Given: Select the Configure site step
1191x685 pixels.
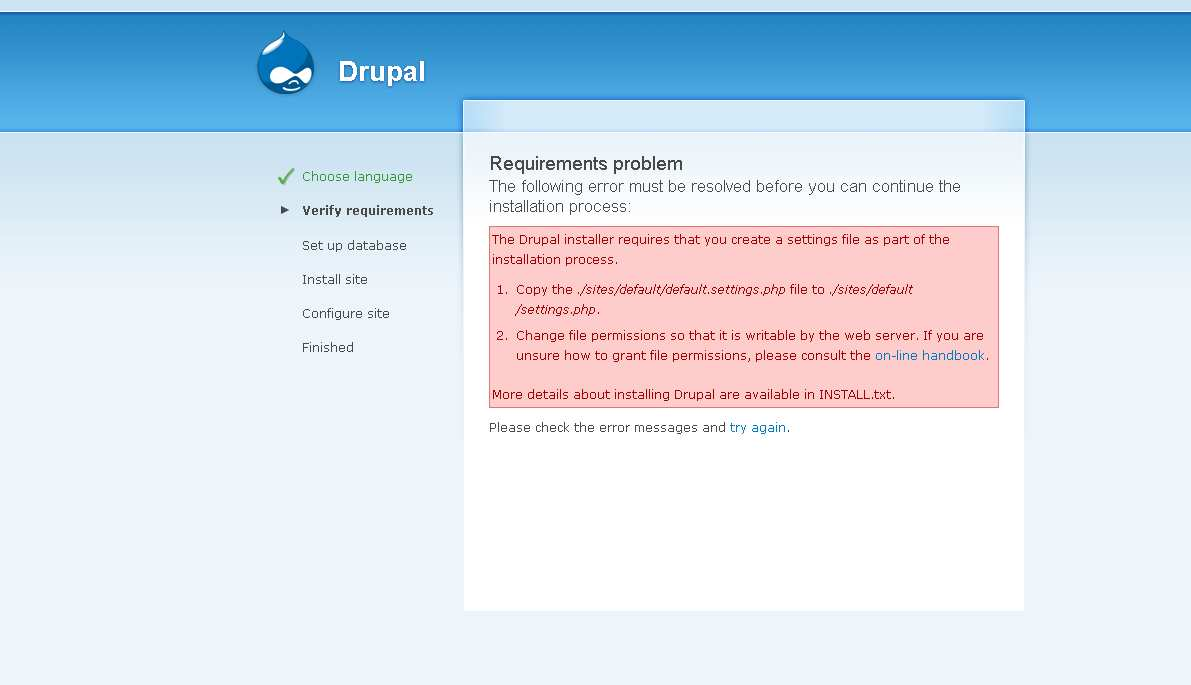Looking at the screenshot, I should (x=346, y=313).
